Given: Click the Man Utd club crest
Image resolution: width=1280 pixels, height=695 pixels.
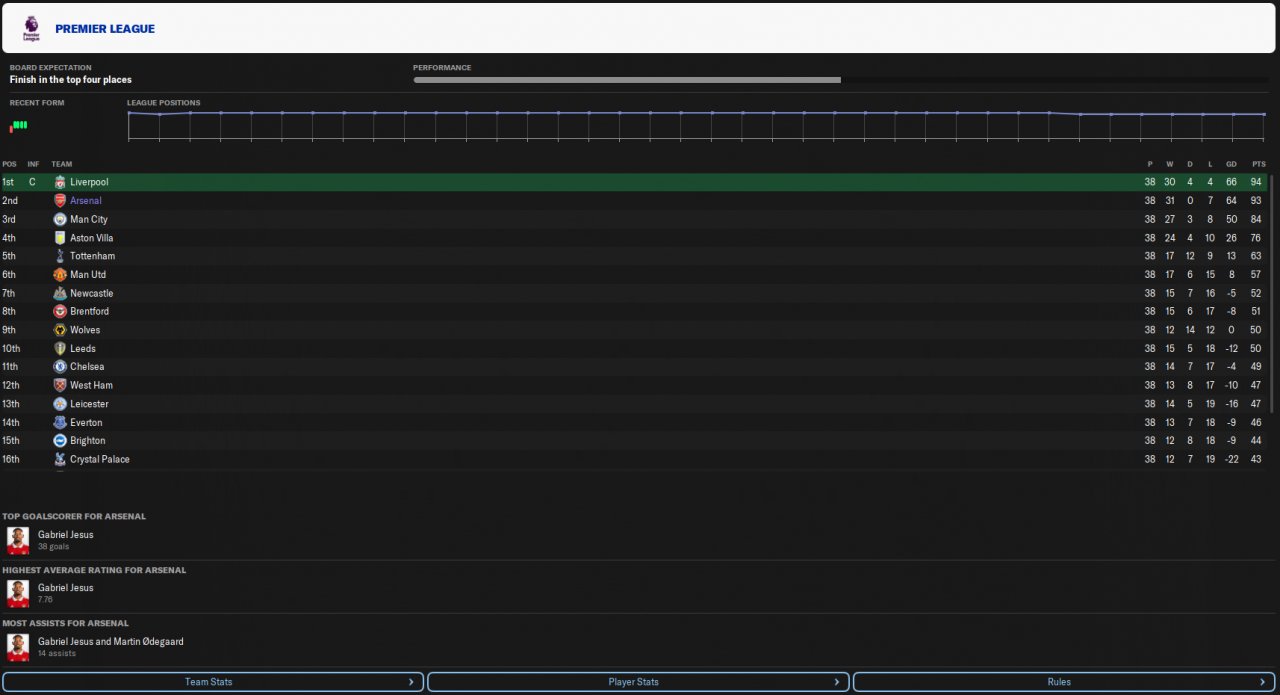Looking at the screenshot, I should (60, 274).
